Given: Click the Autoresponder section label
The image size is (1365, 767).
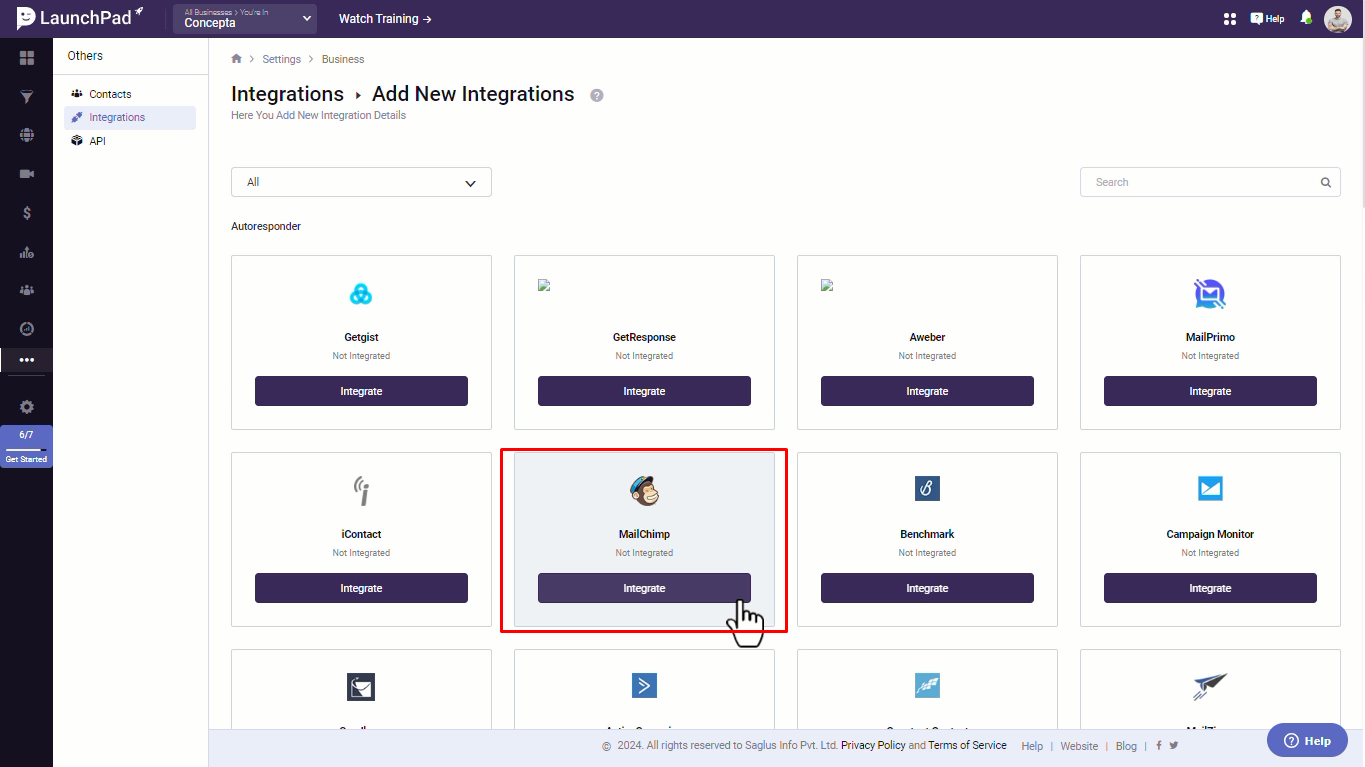Looking at the screenshot, I should pos(266,226).
